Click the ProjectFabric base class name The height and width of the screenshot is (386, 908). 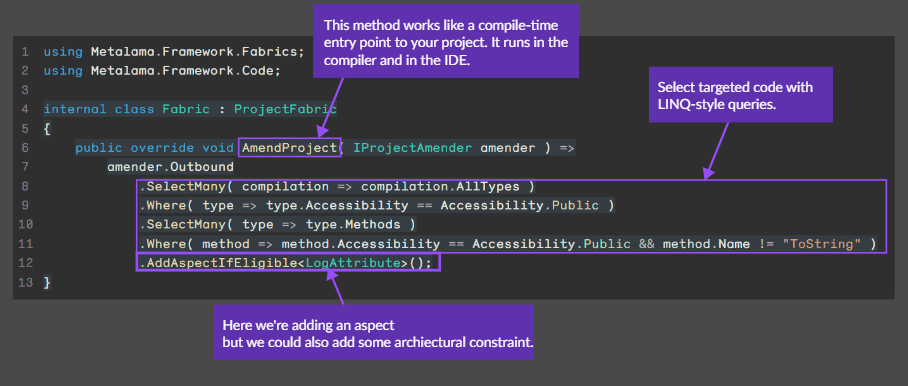285,109
